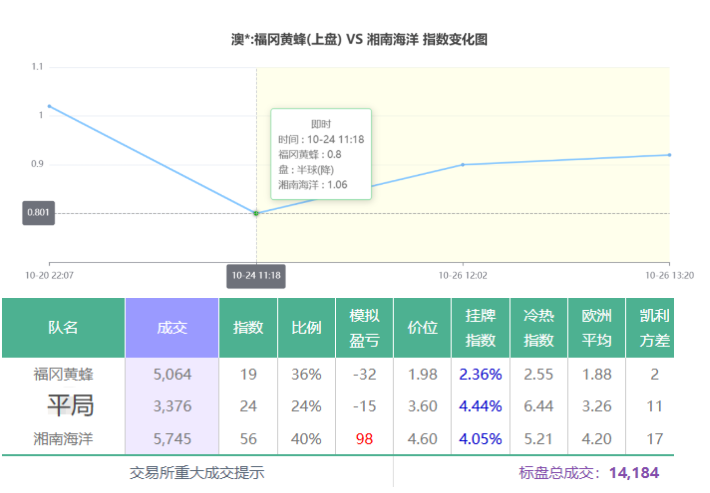
Task: Select the 福冈黄蜂 team name
Action: click(63, 375)
